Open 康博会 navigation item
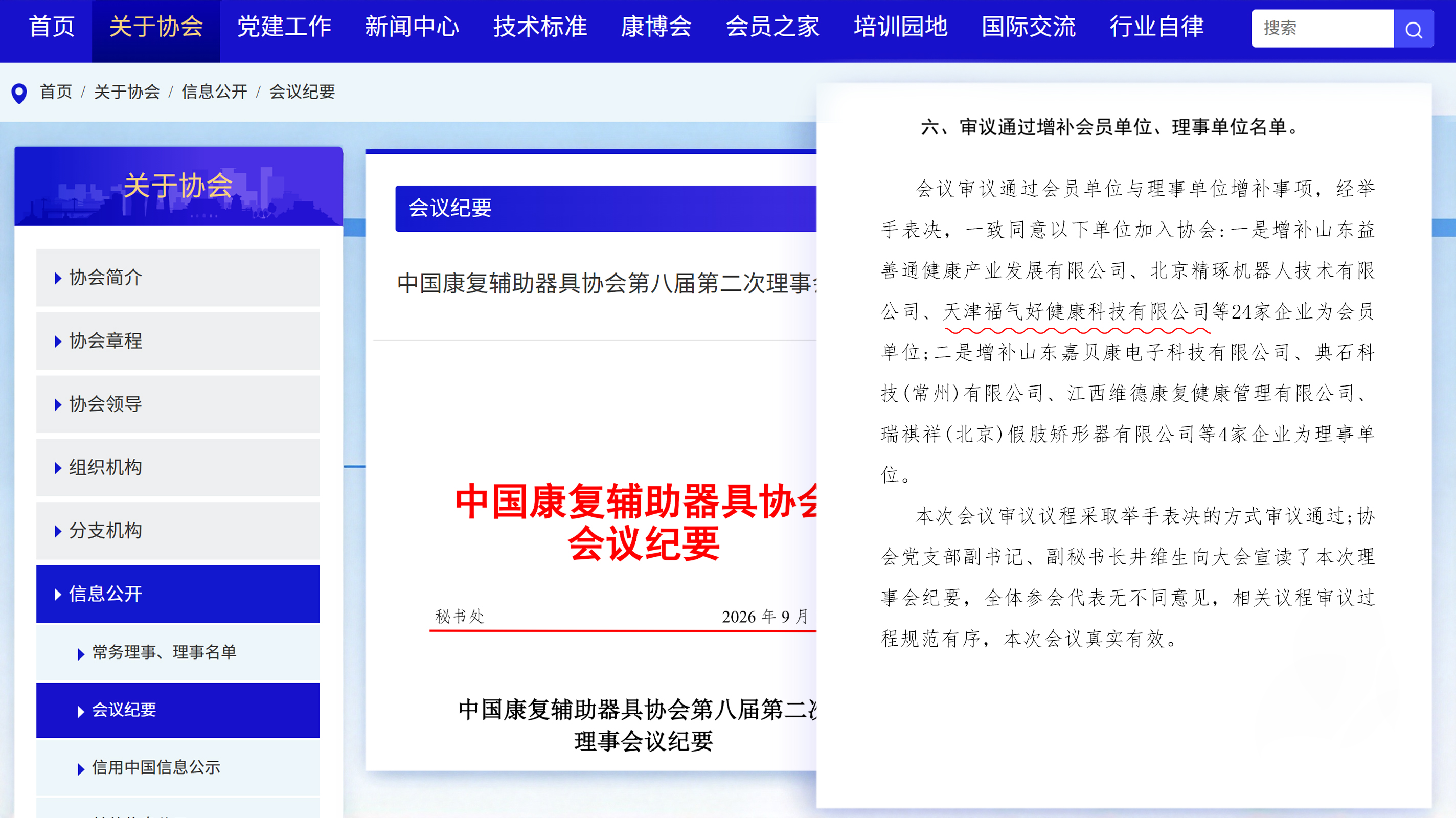1456x818 pixels. pyautogui.click(x=656, y=27)
